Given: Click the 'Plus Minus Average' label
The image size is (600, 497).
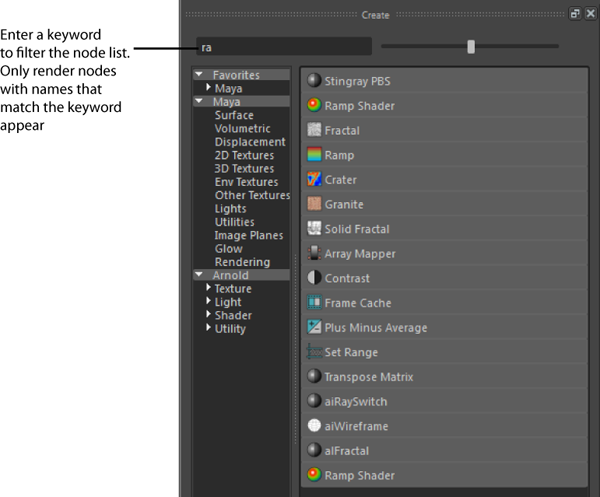Looking at the screenshot, I should point(376,328).
